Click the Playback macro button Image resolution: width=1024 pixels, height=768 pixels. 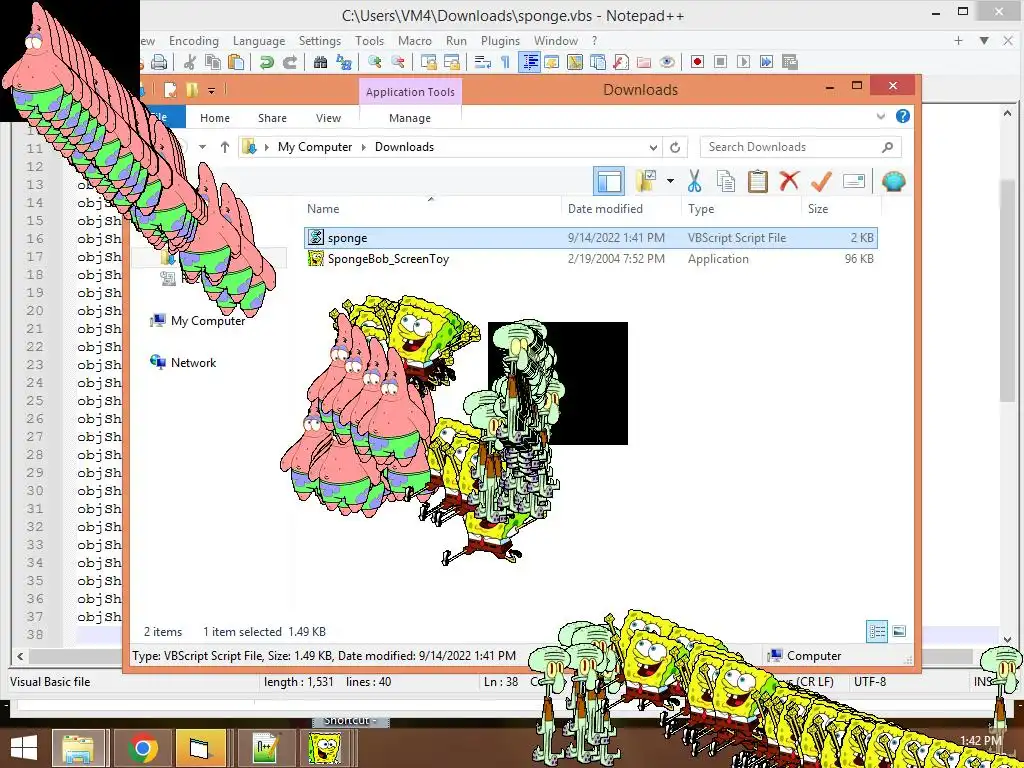pyautogui.click(x=743, y=62)
